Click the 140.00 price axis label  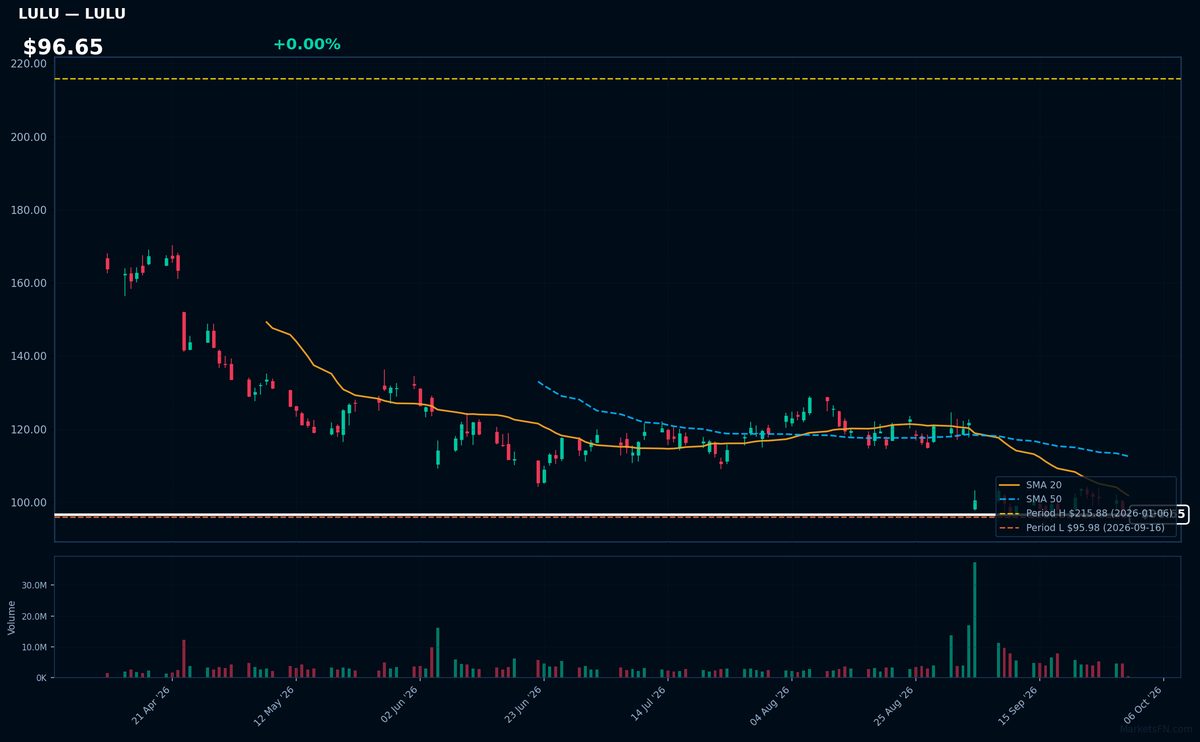pos(28,356)
